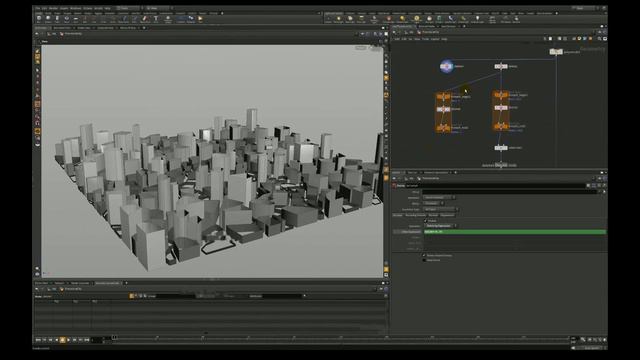Select the purple round node in network
The image size is (640, 360).
pos(446,66)
